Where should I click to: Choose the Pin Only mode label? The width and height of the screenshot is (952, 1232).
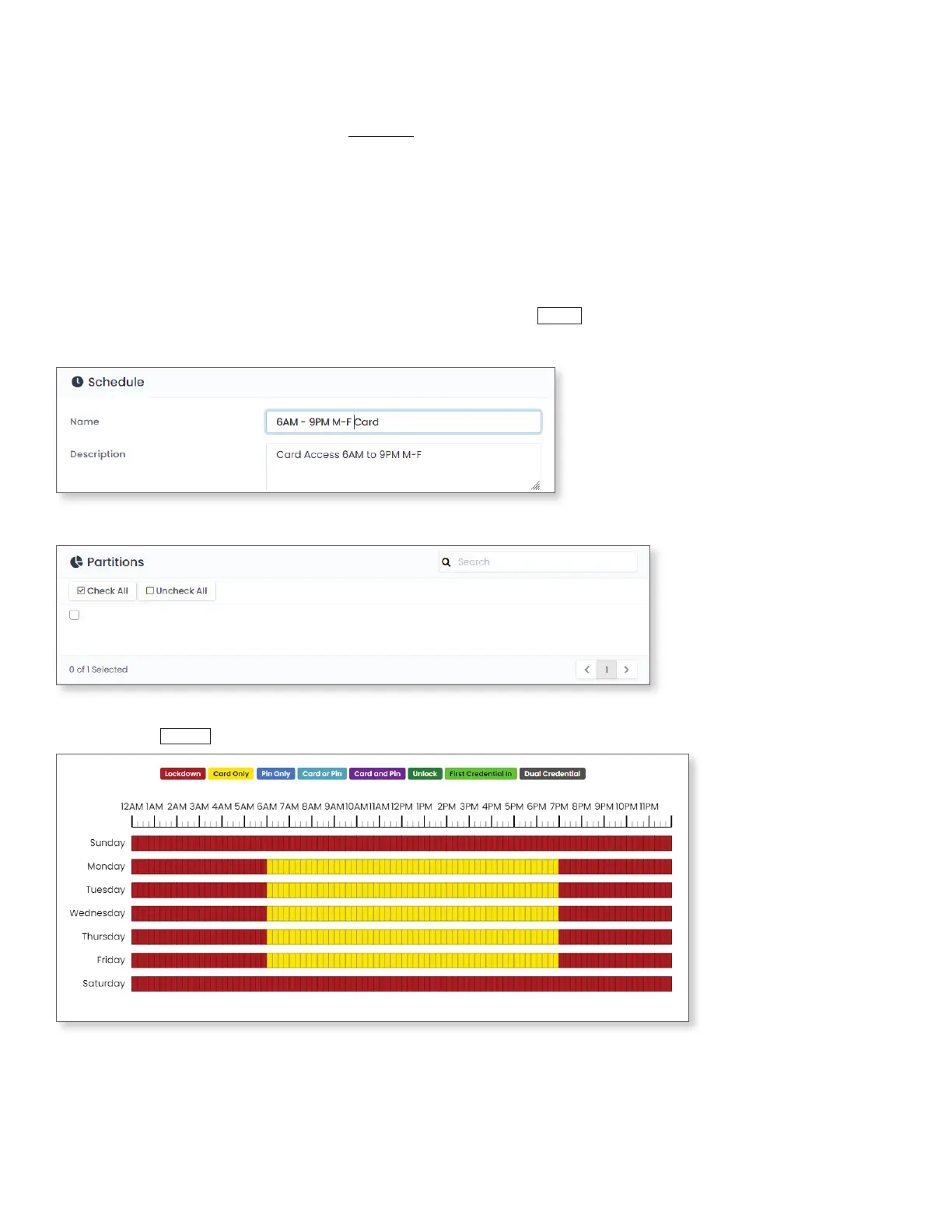[276, 774]
